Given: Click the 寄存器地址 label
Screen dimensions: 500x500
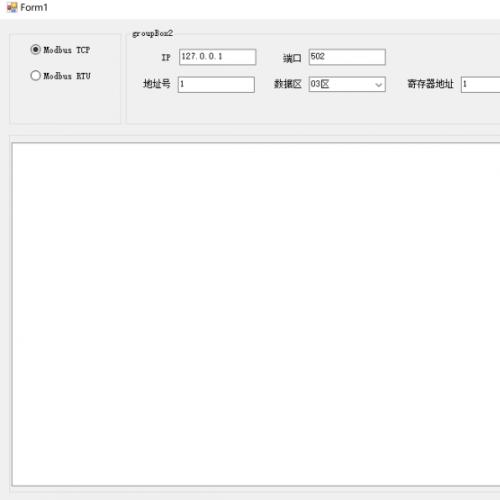Looking at the screenshot, I should tap(430, 84).
